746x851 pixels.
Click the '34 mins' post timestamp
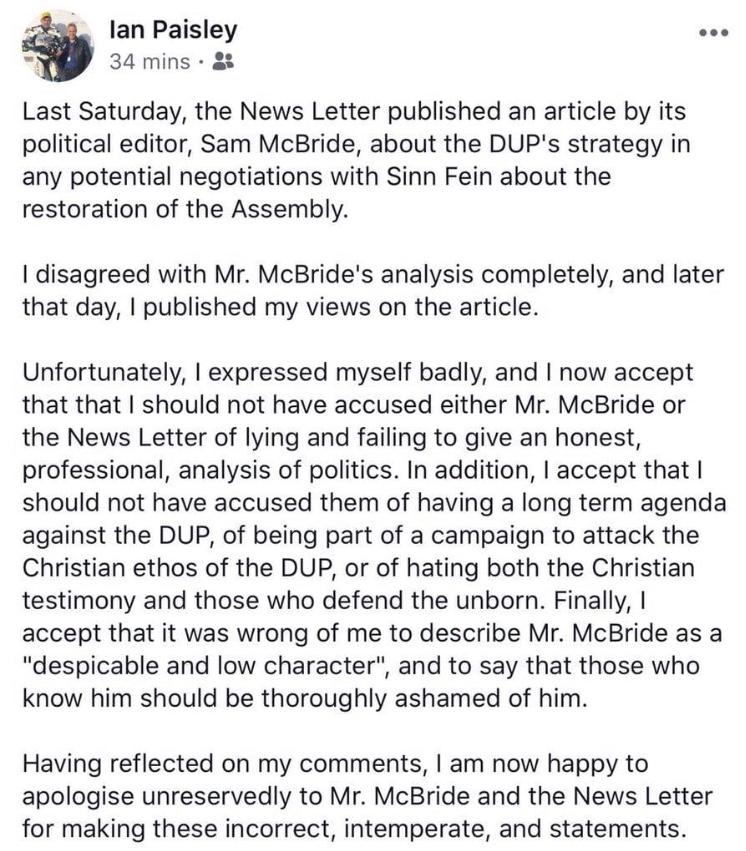click(x=150, y=62)
